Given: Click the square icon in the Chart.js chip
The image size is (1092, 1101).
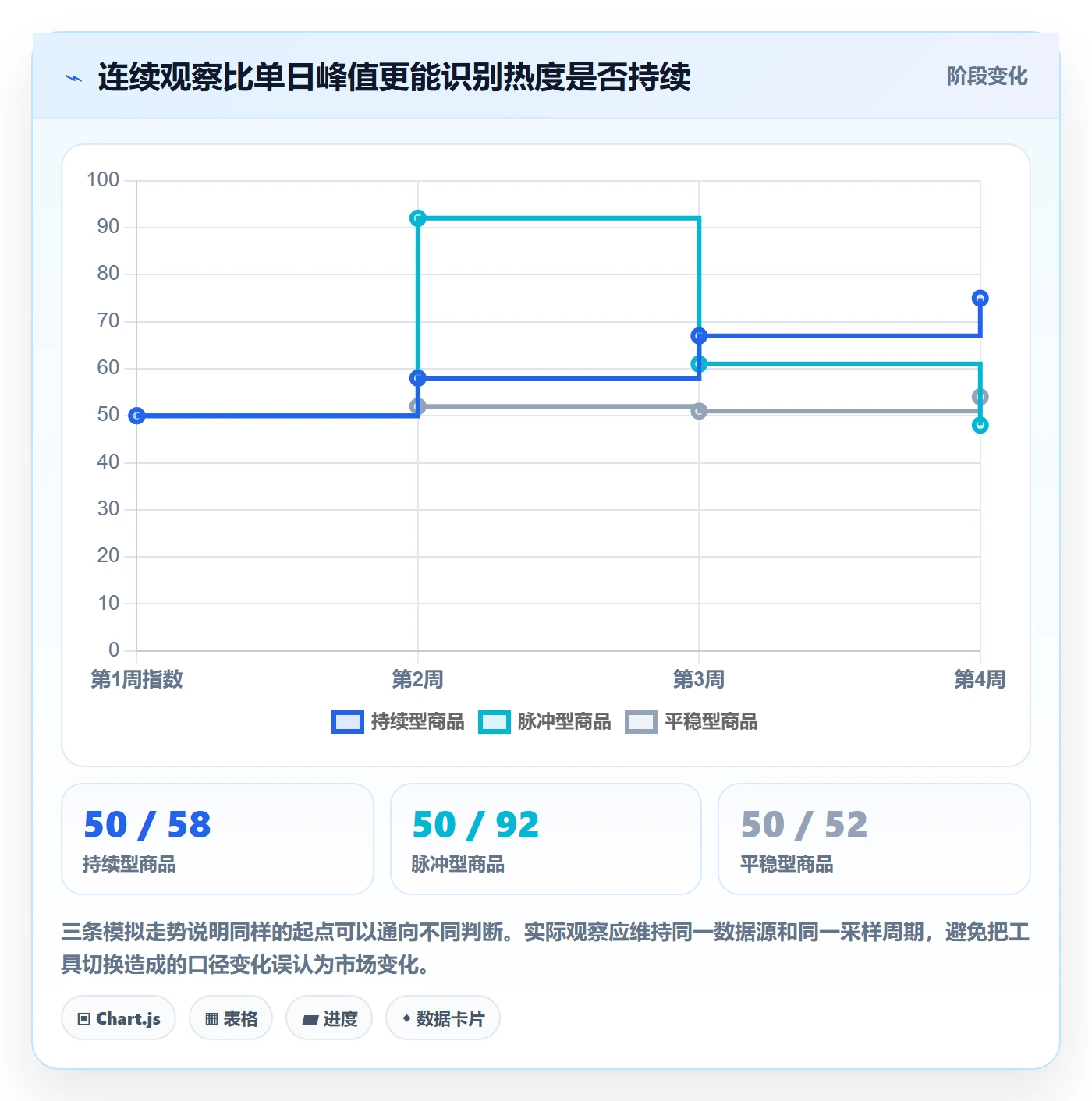Looking at the screenshot, I should (84, 1019).
